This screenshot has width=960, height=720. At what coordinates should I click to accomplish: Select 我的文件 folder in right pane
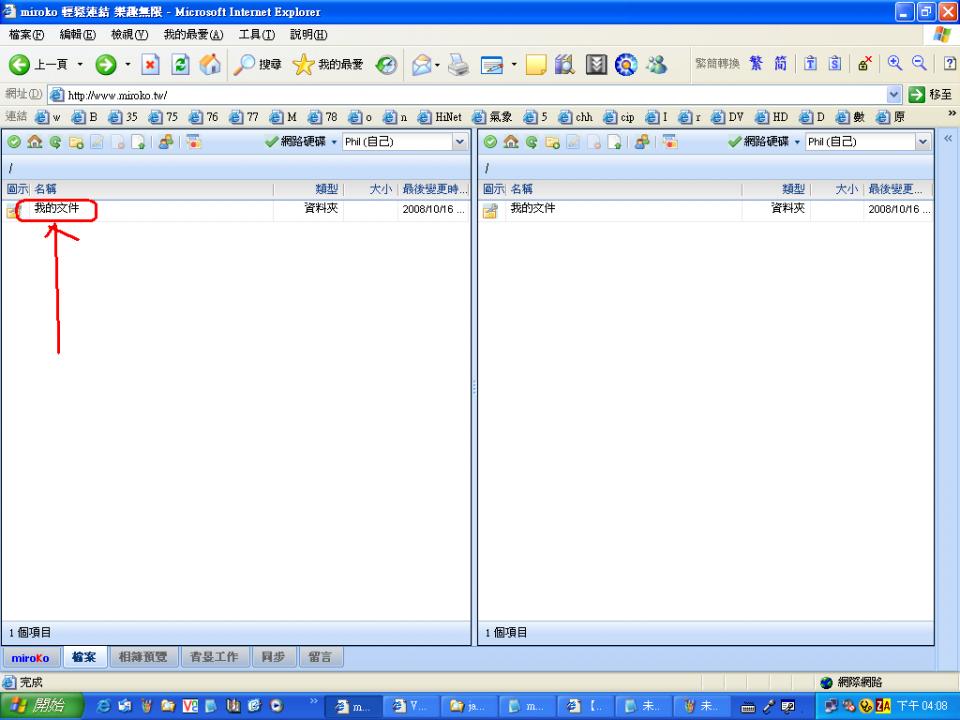[x=533, y=209]
